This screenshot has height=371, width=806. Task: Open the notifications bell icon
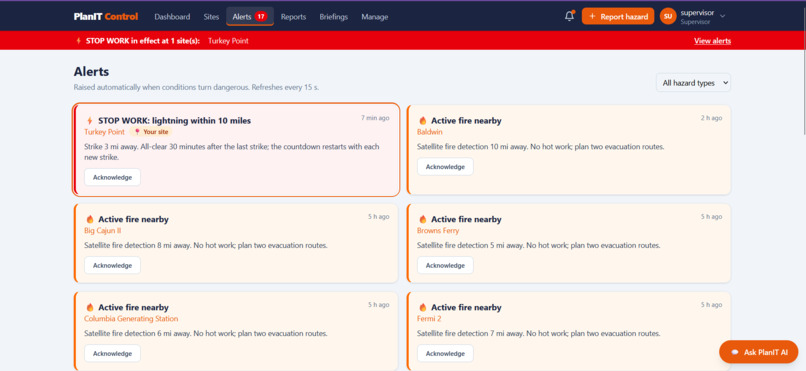click(569, 16)
